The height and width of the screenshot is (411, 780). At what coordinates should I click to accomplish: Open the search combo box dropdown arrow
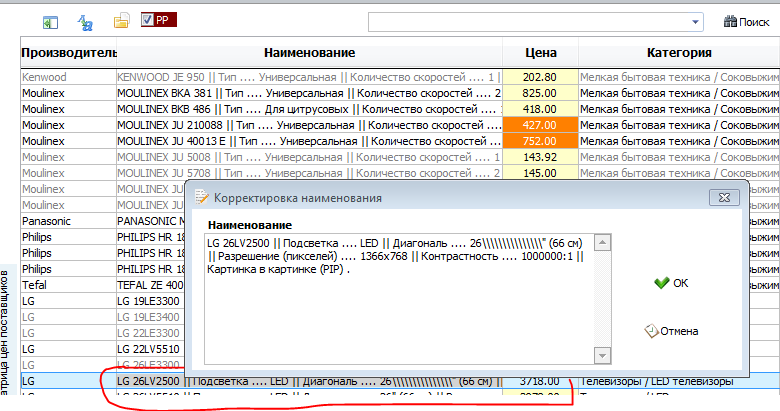click(x=695, y=22)
